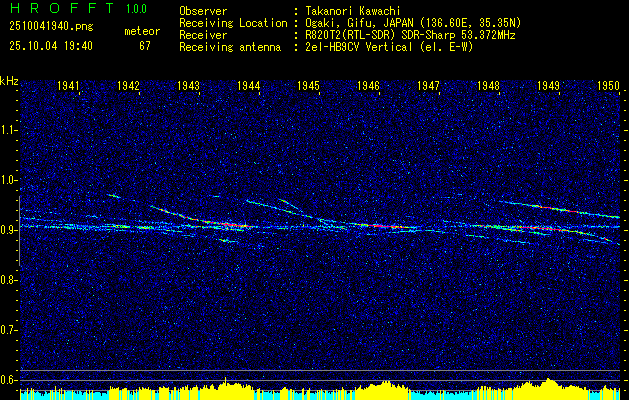The width and height of the screenshot is (629, 400).
Task: Select the filename 2510041940.png
Action: (51, 26)
